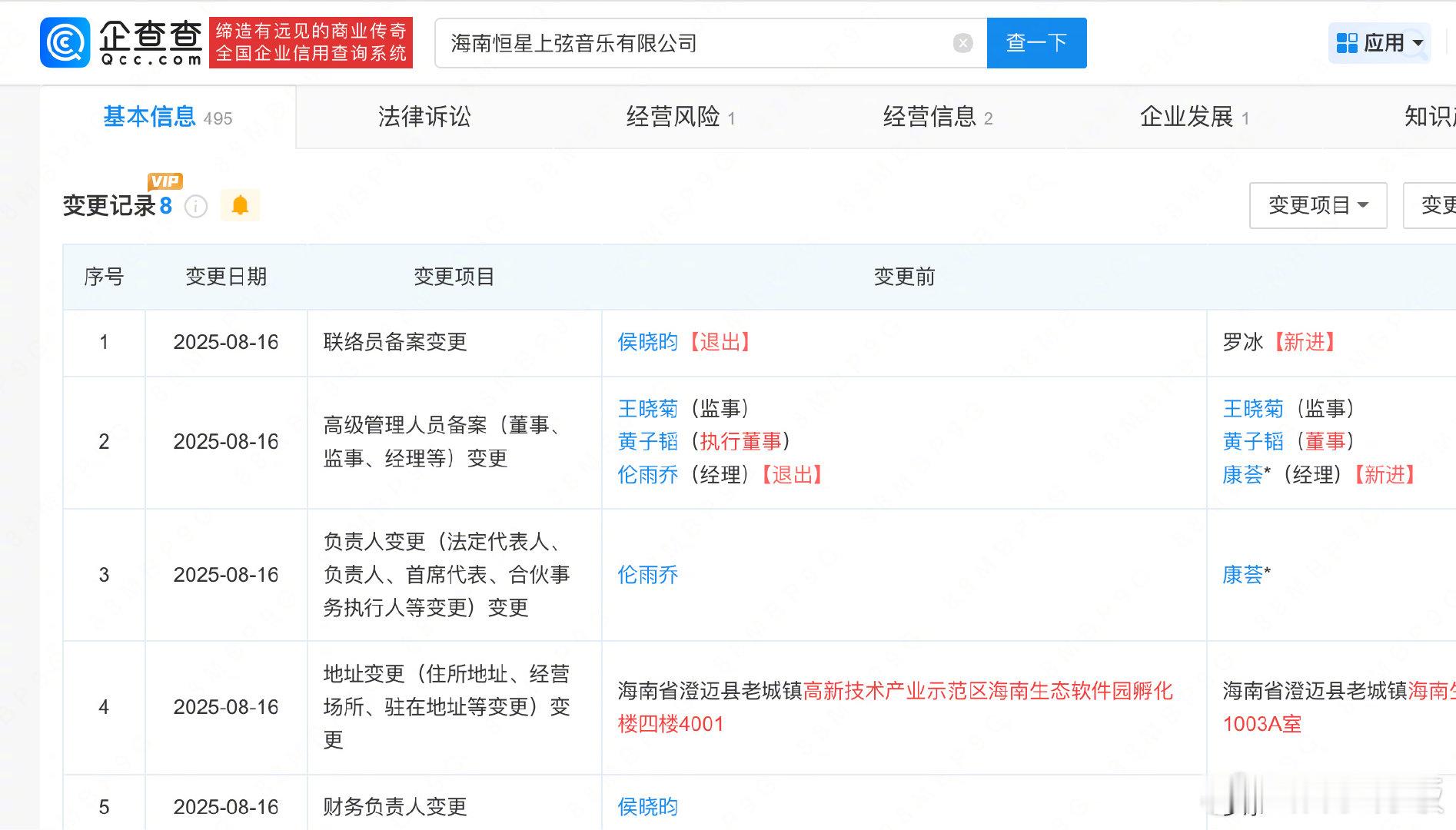Image resolution: width=1456 pixels, height=830 pixels.
Task: Expand the 变更项目 filter dropdown
Action: [1318, 205]
